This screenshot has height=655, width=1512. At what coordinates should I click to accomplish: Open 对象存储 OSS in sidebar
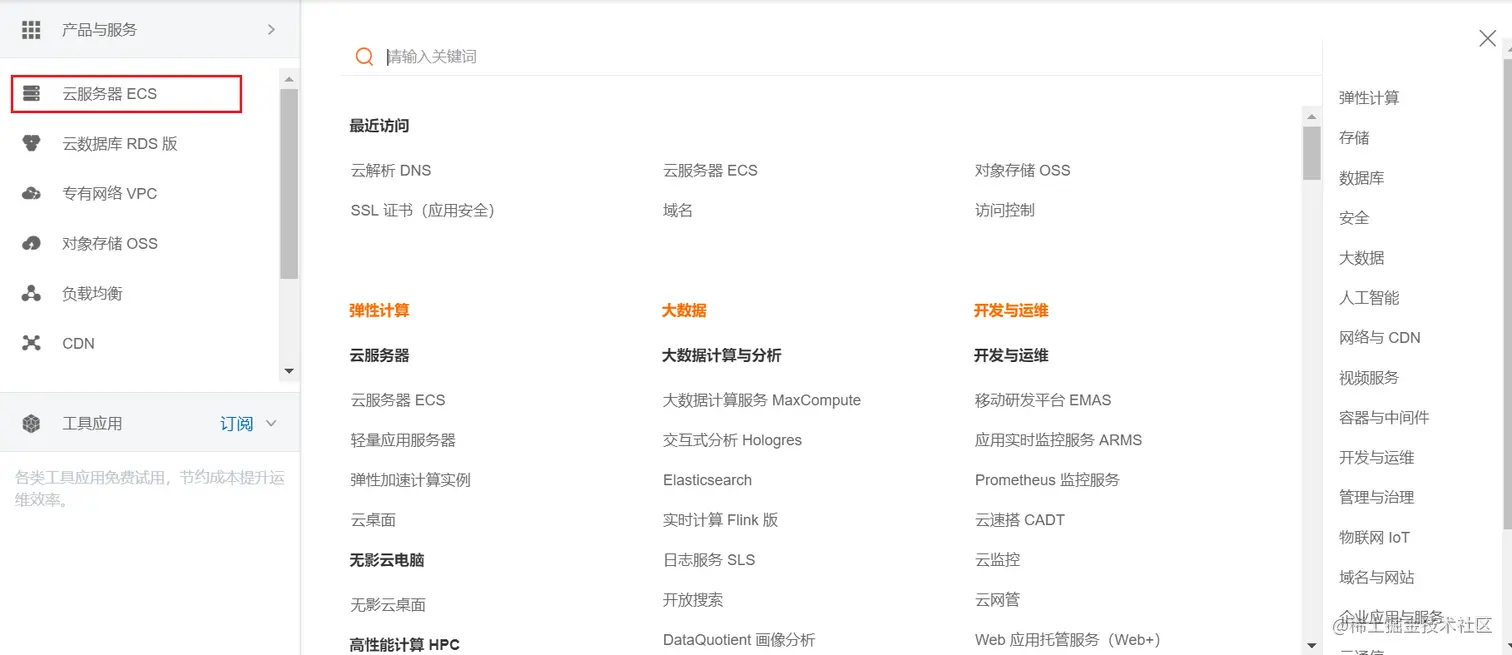pos(110,244)
